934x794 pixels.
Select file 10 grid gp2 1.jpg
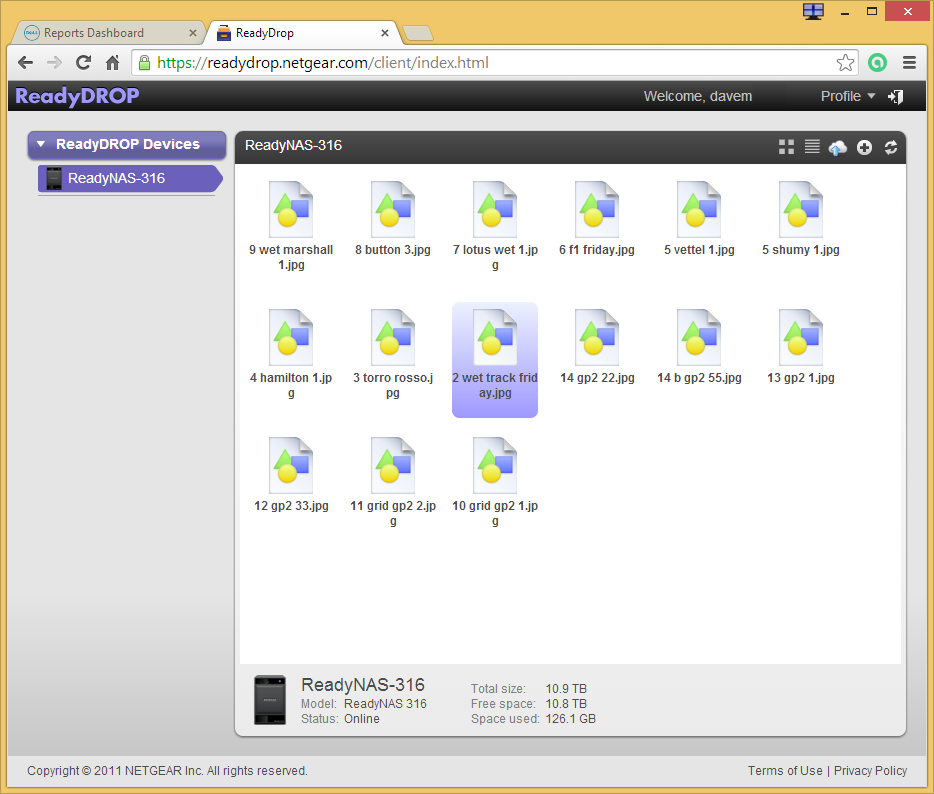point(495,482)
